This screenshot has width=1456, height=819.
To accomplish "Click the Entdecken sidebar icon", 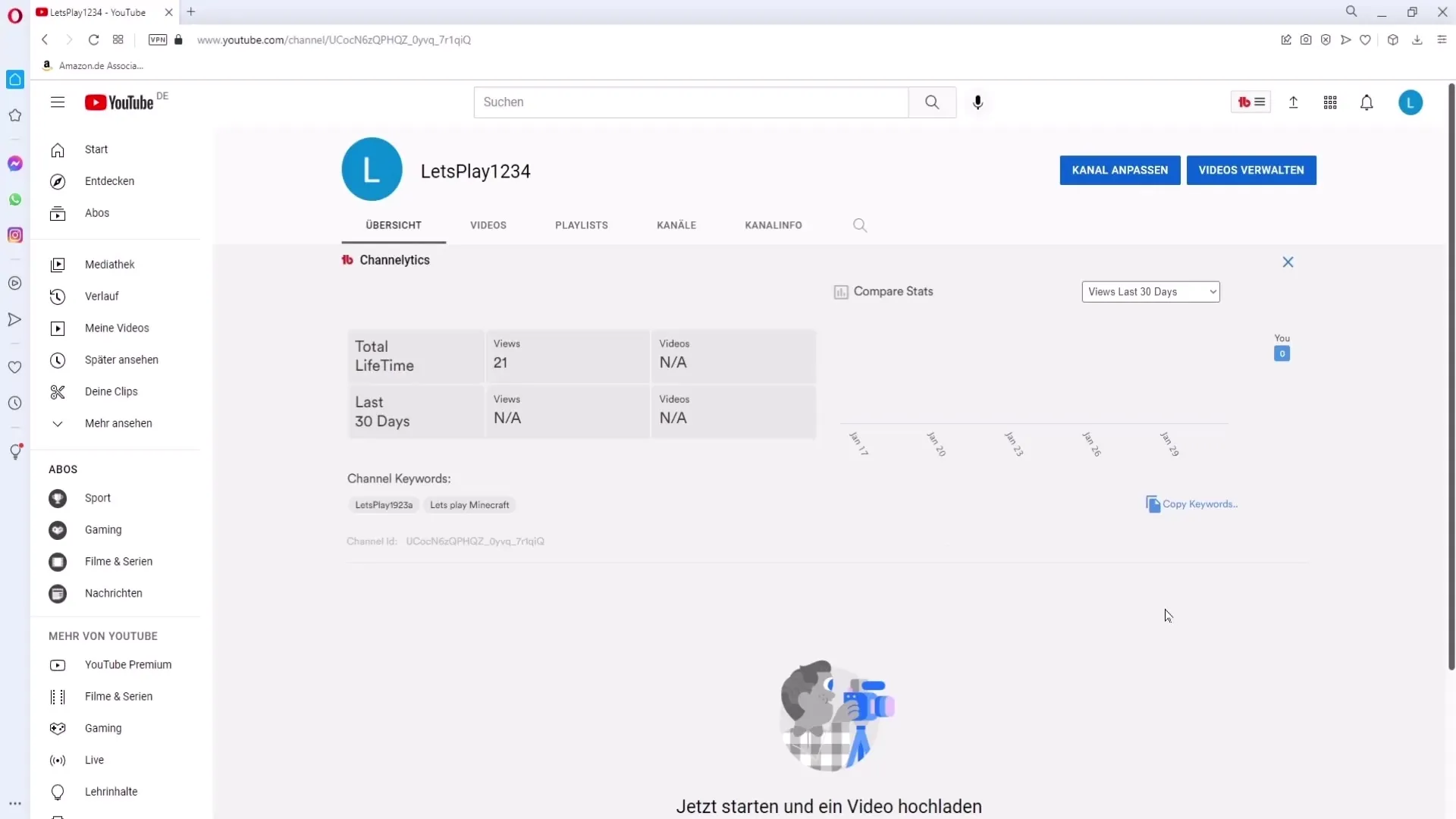I will click(x=58, y=181).
